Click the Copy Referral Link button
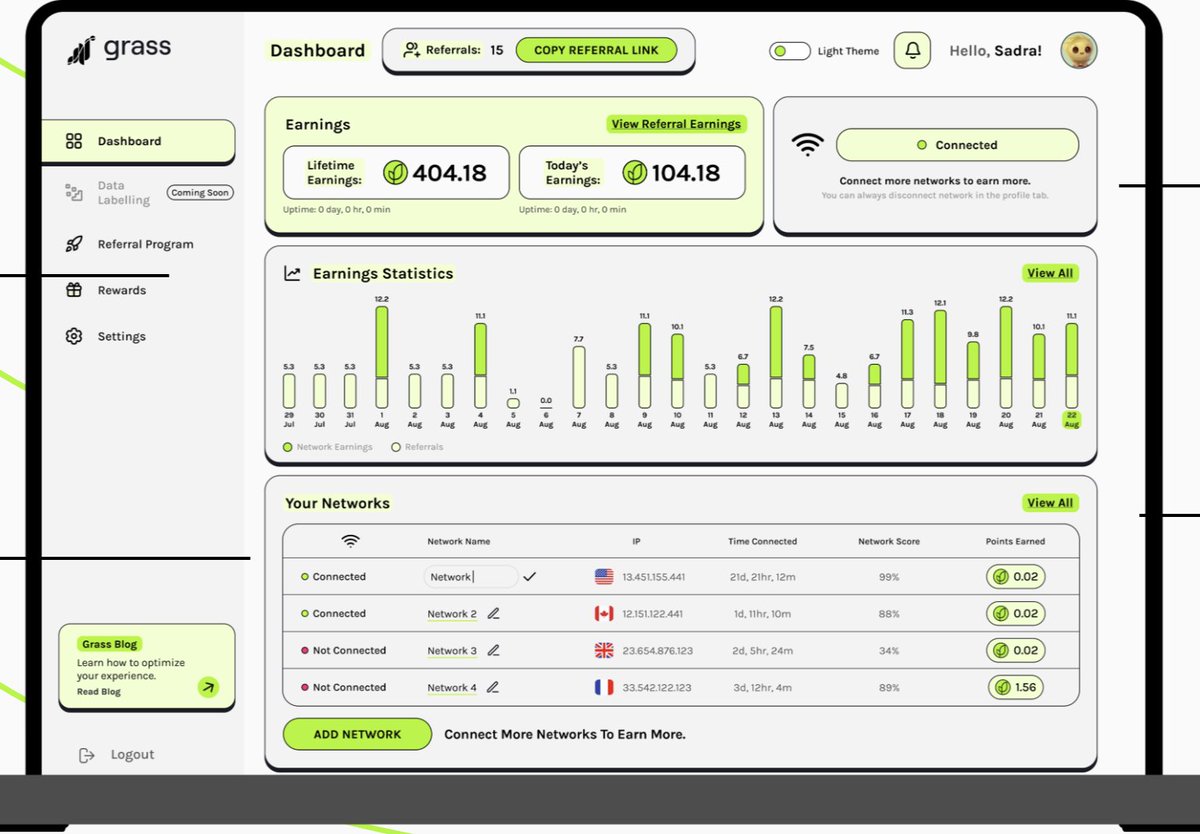Viewport: 1200px width, 834px height. [596, 50]
